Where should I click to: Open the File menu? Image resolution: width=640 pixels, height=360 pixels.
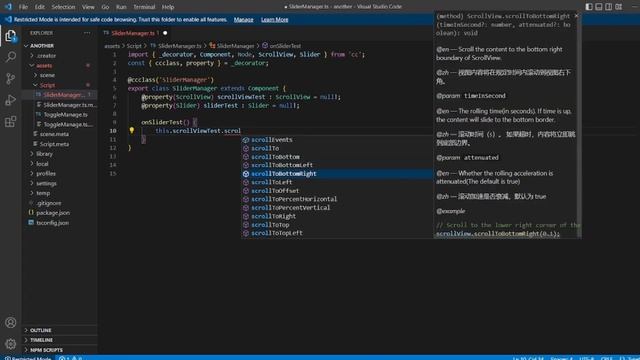23,7
